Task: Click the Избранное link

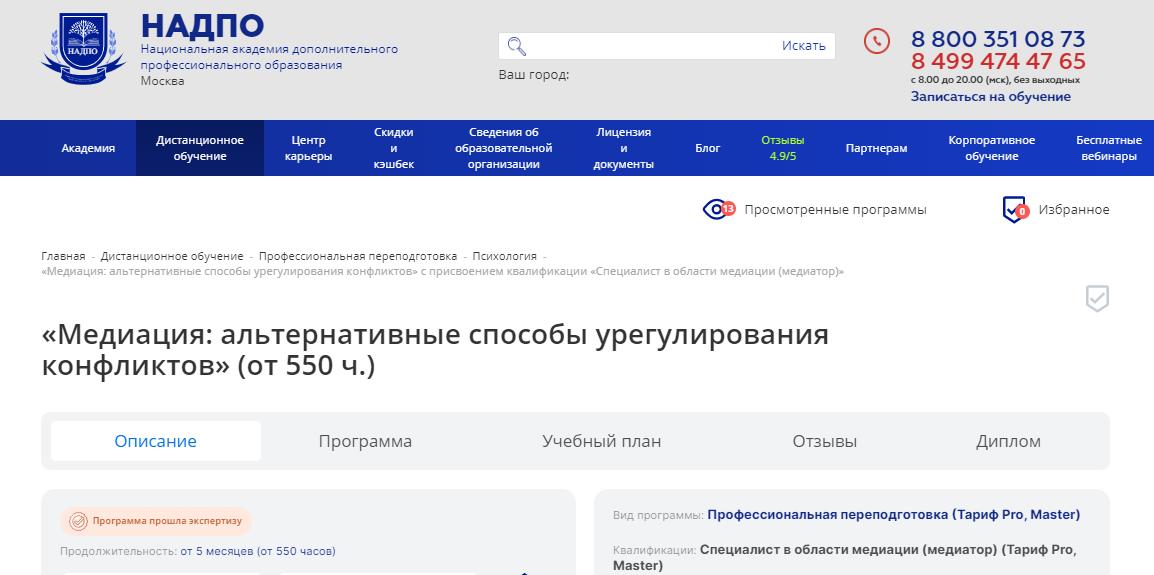Action: click(x=1074, y=210)
